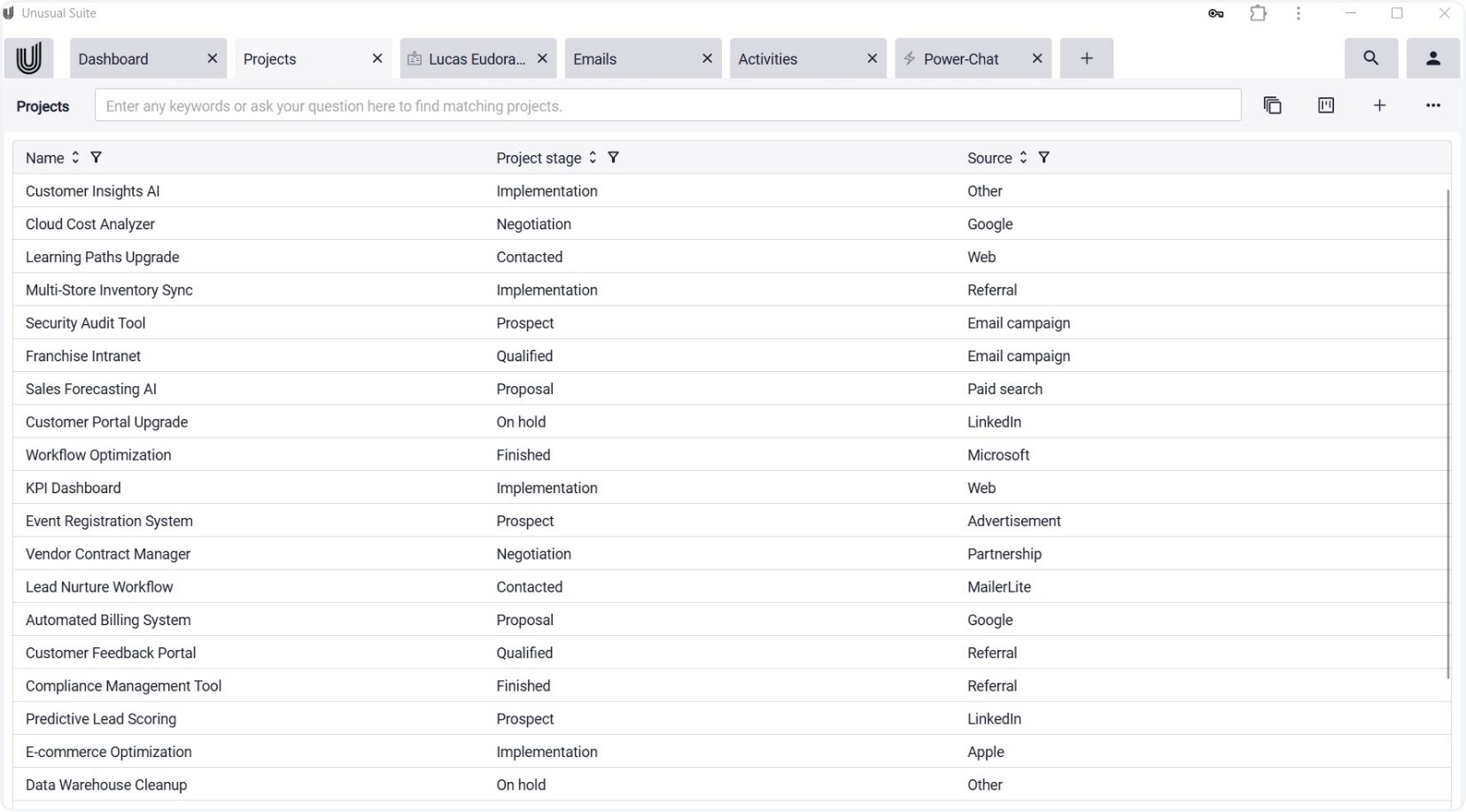Screen dimensions: 1466x812
Task: Open the global search magnifier icon
Action: pos(1370,58)
